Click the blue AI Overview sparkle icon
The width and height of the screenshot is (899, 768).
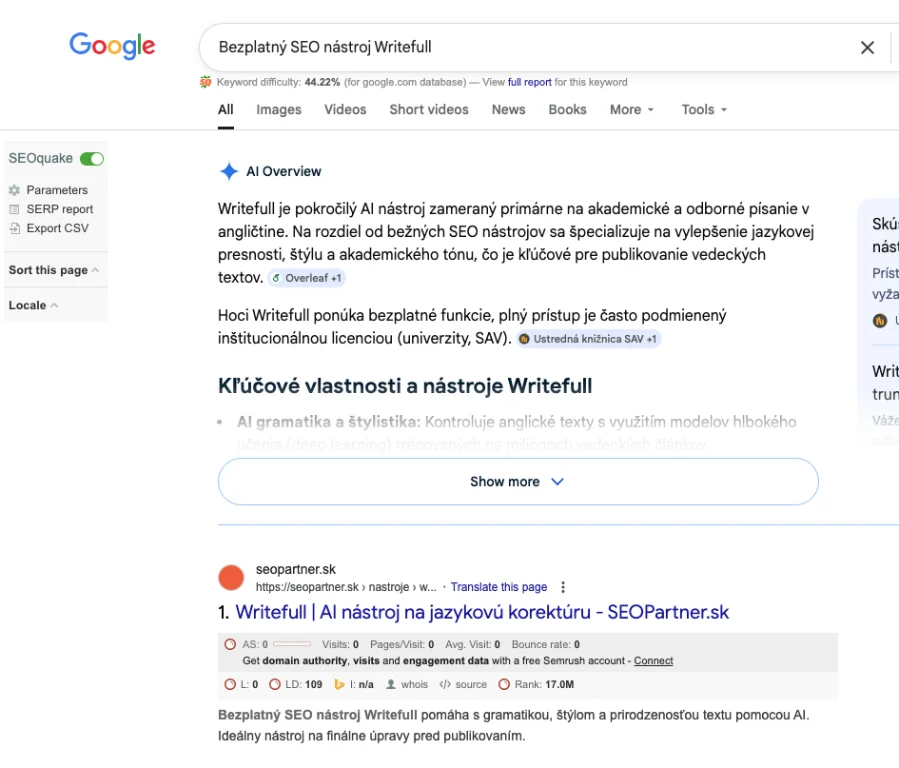point(229,171)
